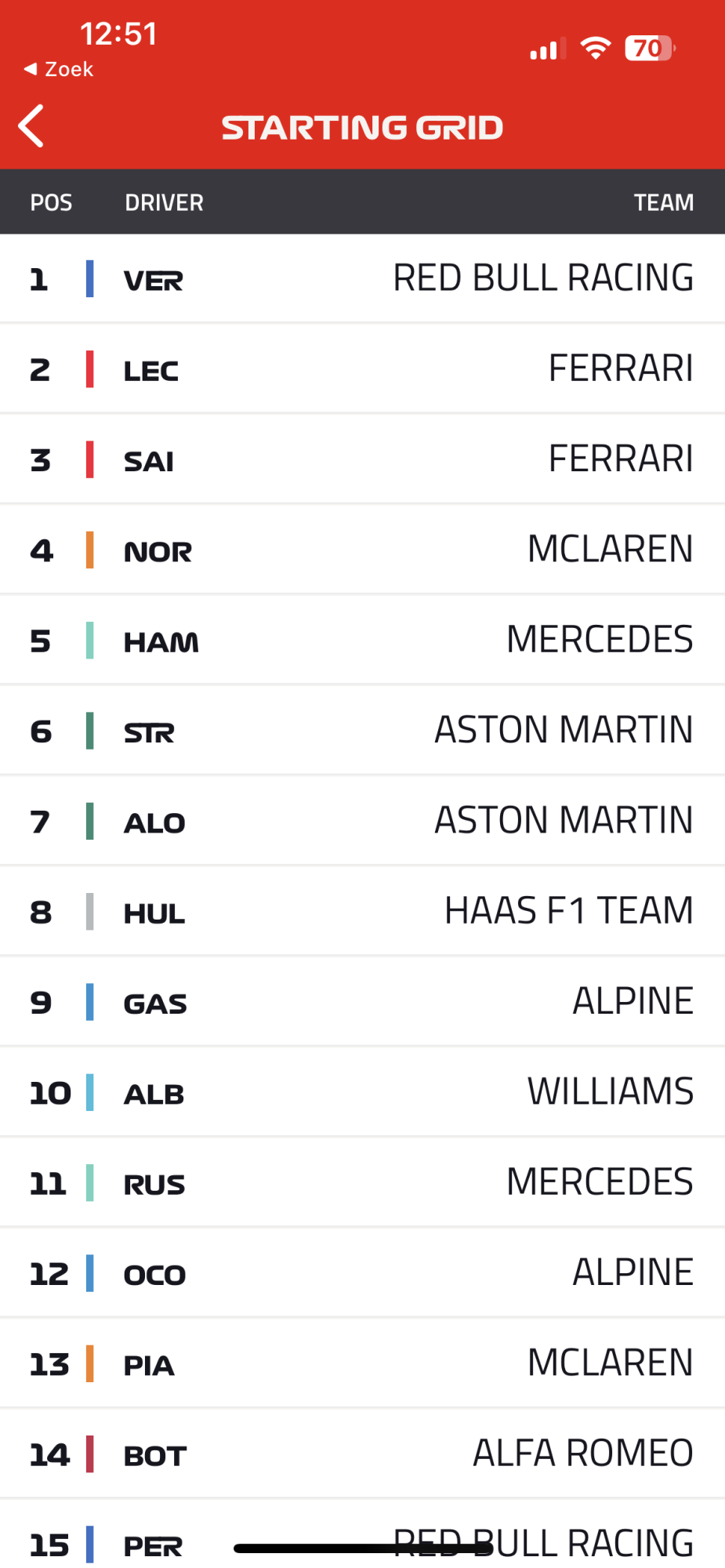725x1568 pixels.
Task: Tap Red Bull blue stripe beside VER
Action: pos(90,279)
